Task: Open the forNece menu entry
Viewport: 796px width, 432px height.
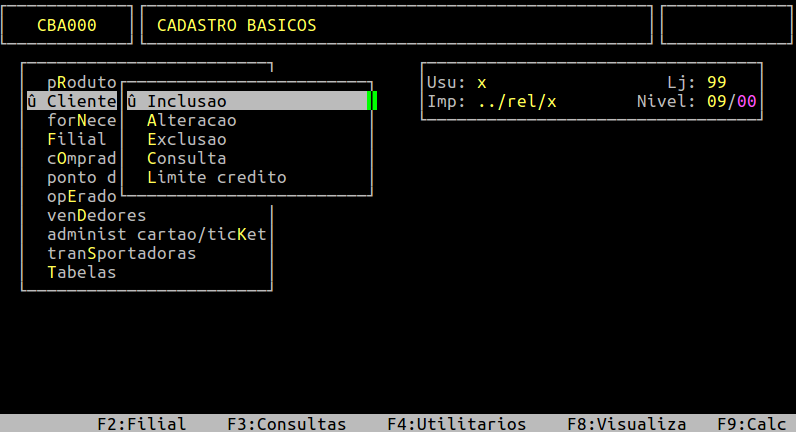Action: pyautogui.click(x=82, y=120)
